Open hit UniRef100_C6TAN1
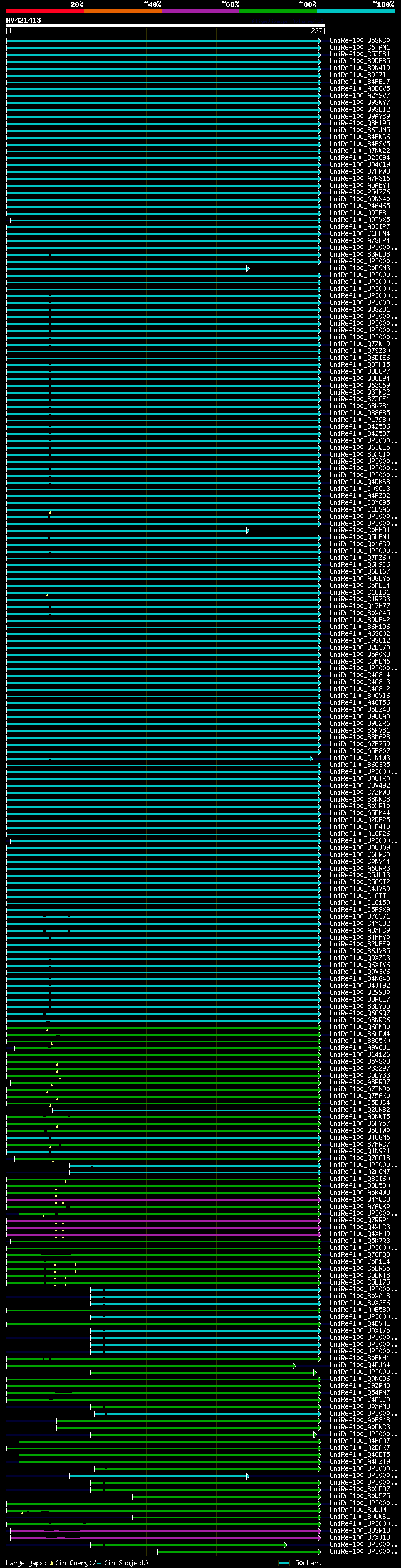Image resolution: width=401 pixels, height=1568 pixels. click(360, 48)
